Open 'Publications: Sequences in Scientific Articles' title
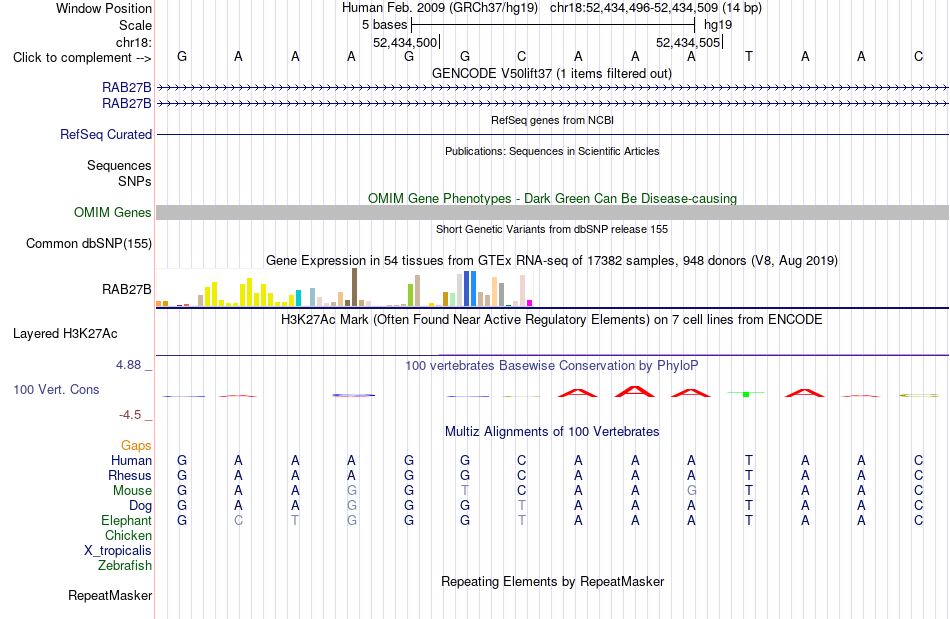The width and height of the screenshot is (950, 619). pos(552,151)
